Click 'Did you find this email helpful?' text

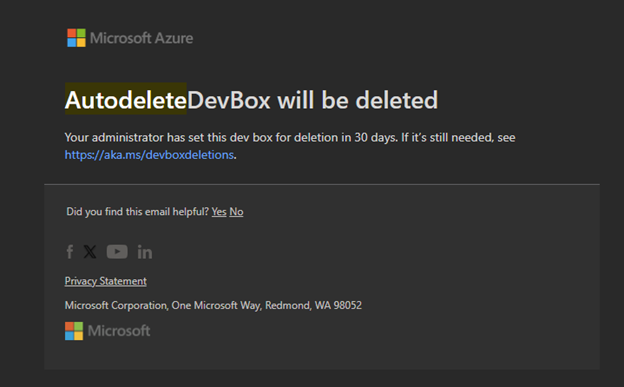pyautogui.click(x=138, y=211)
